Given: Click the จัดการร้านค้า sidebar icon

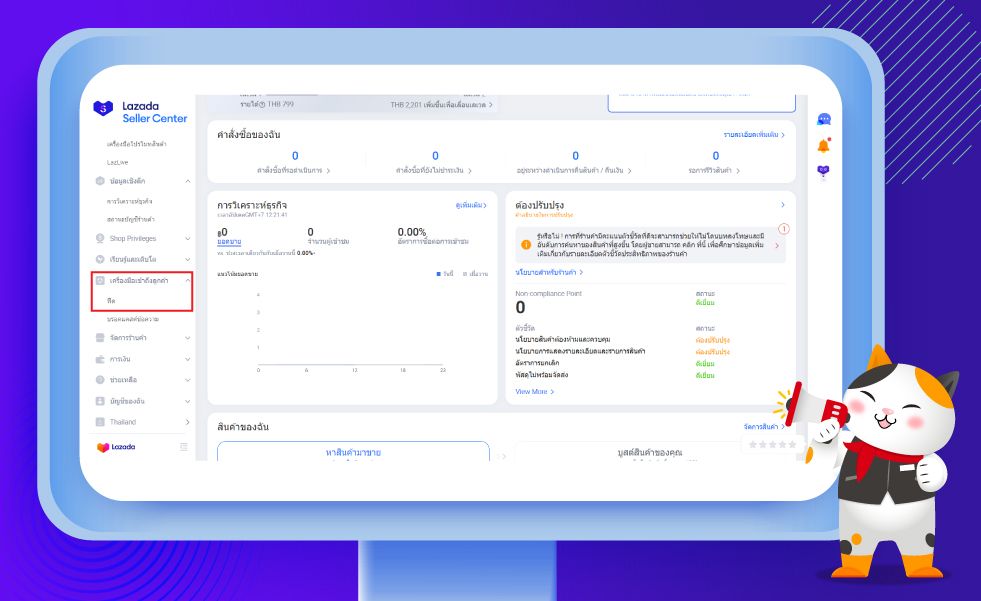Looking at the screenshot, I should (99, 338).
